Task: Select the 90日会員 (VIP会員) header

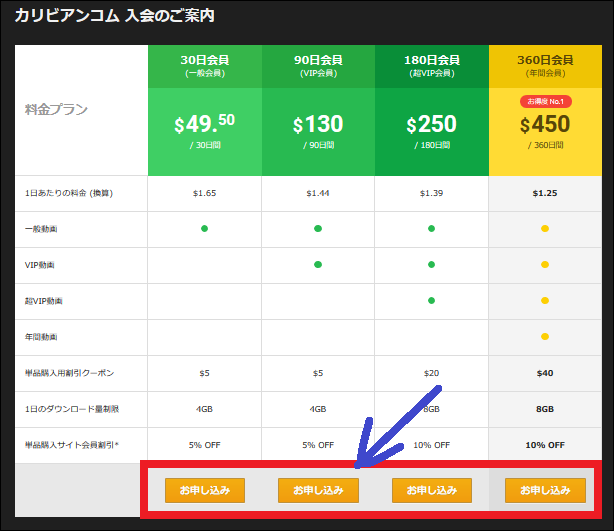Action: (318, 65)
